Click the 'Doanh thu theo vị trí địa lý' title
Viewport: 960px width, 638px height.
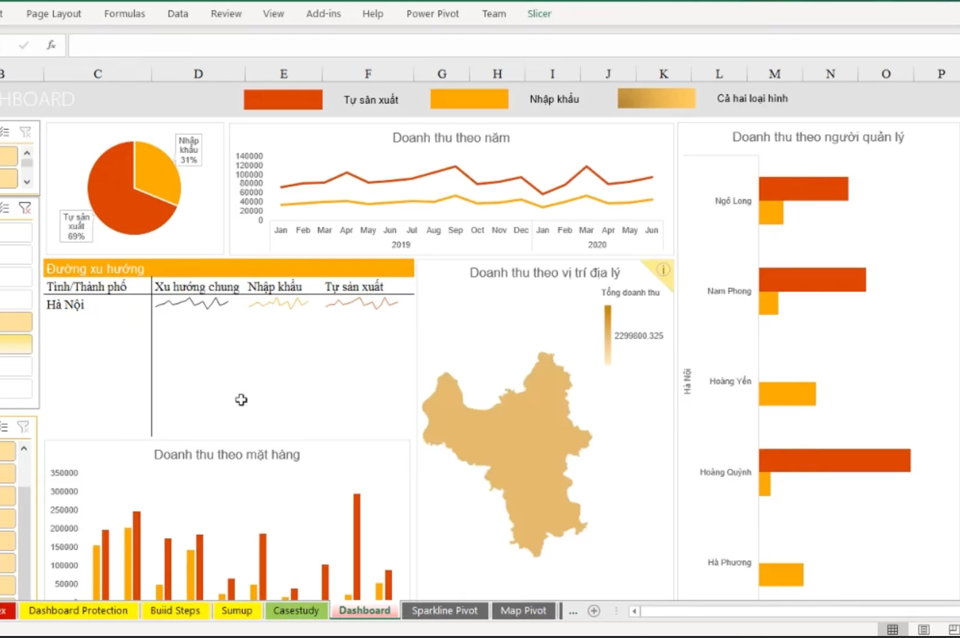tap(545, 273)
